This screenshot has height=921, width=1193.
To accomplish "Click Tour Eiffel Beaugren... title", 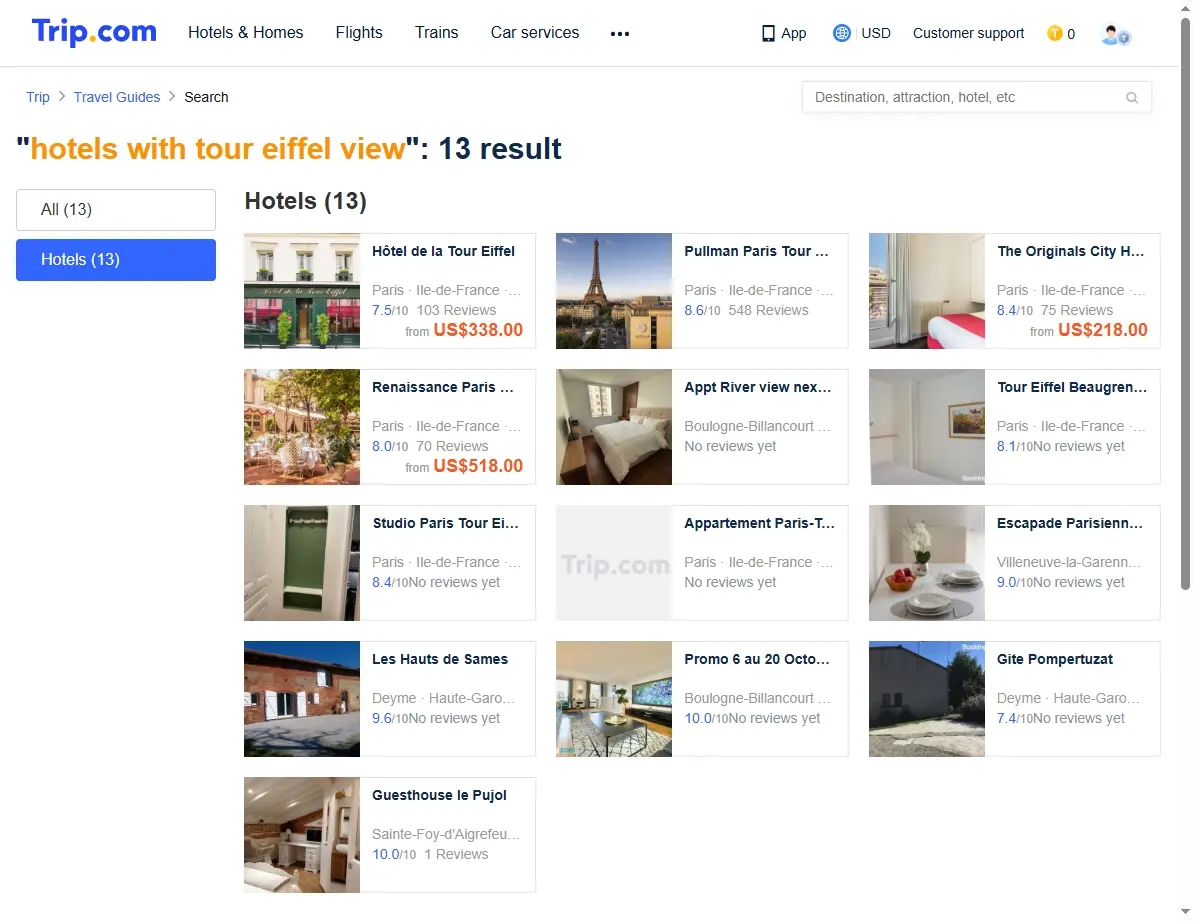I will [1071, 388].
